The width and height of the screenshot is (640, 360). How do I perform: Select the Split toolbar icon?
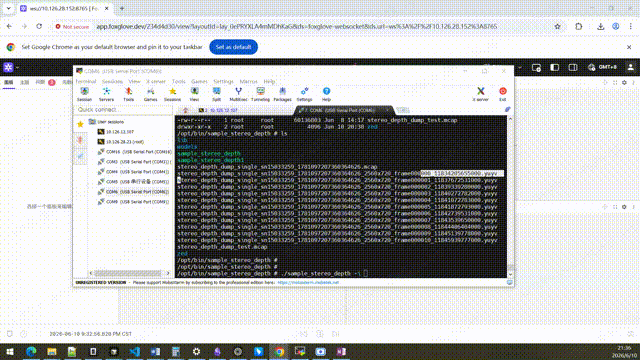coord(216,94)
